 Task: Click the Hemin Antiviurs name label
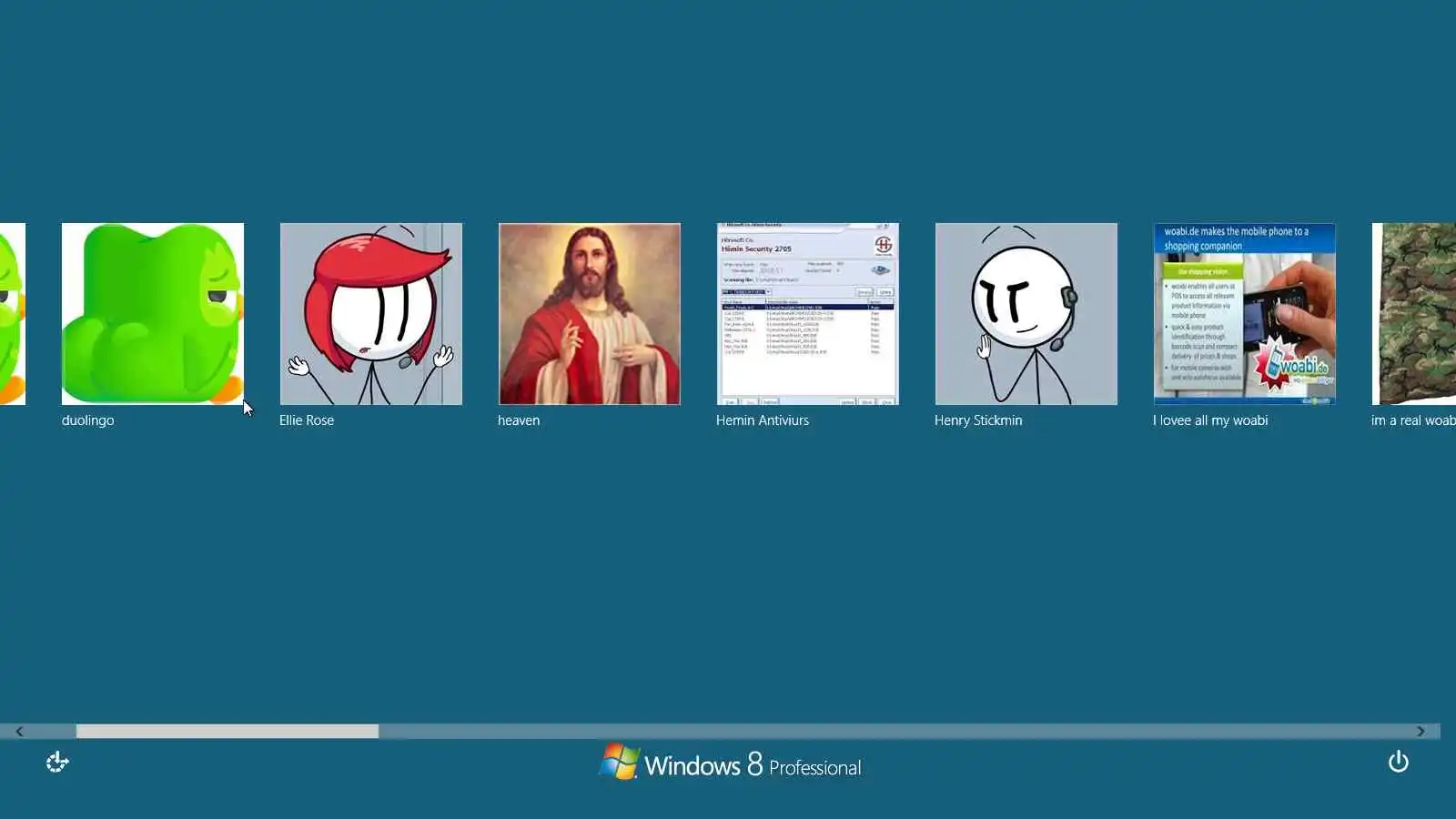tap(763, 420)
